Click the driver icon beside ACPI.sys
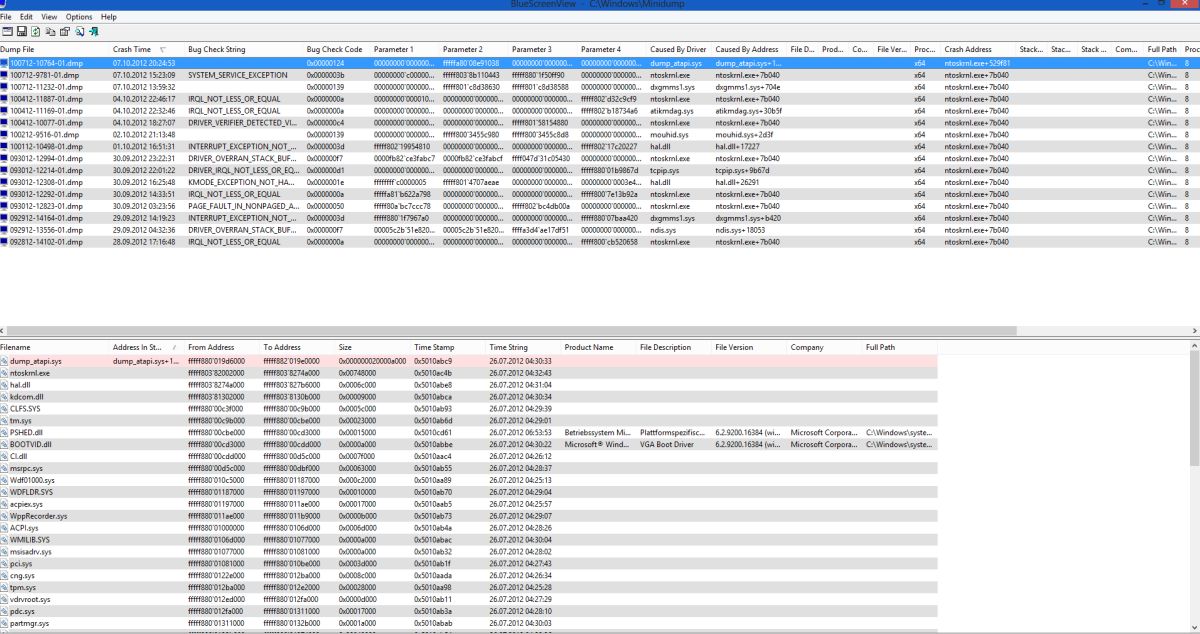The width and height of the screenshot is (1200, 634). (4, 528)
